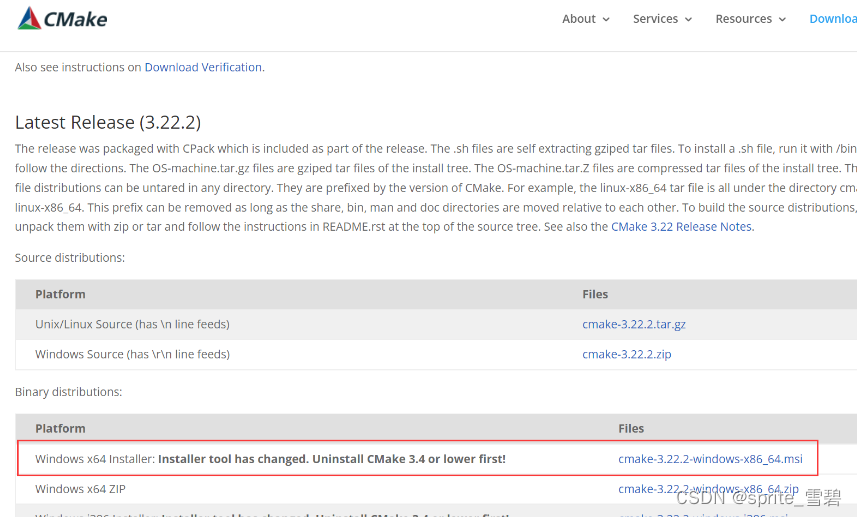Select the Binary distributions label
This screenshot has width=857, height=517.
tap(68, 392)
